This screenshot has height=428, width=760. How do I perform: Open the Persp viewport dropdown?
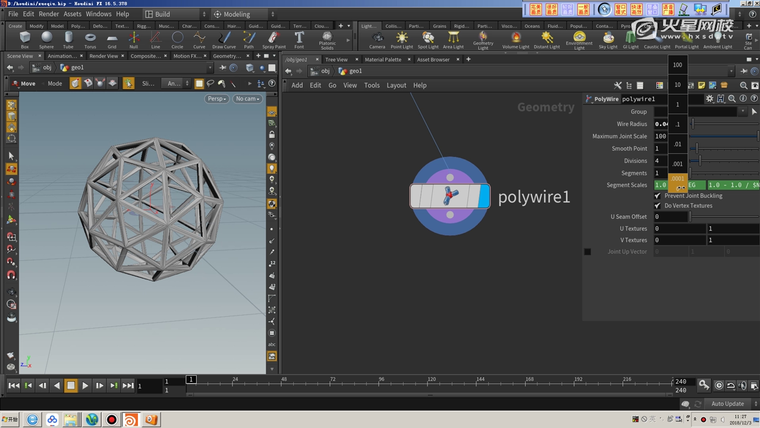point(217,99)
